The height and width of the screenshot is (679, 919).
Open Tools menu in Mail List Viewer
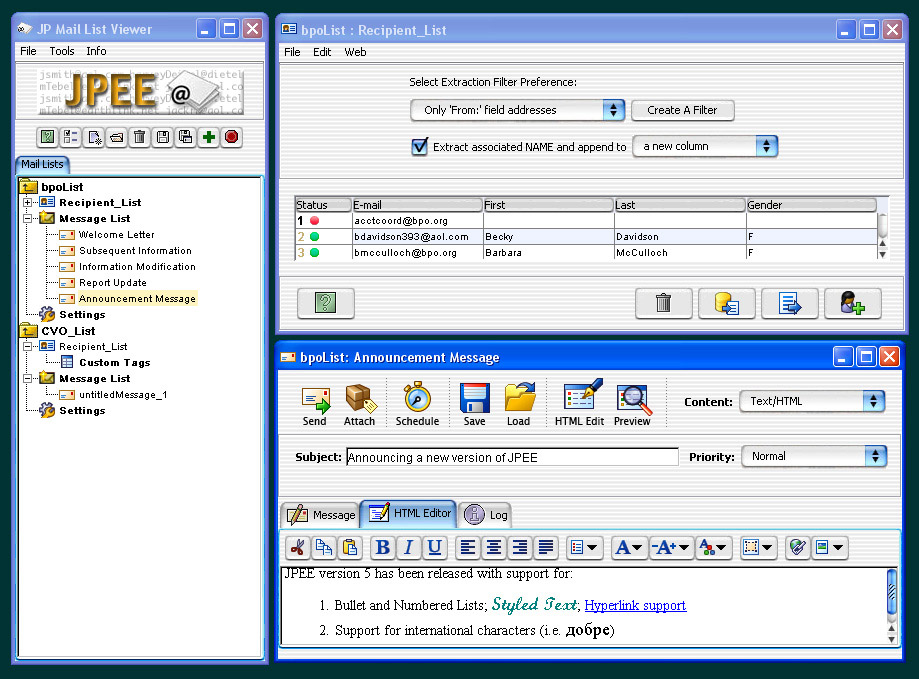click(x=62, y=51)
